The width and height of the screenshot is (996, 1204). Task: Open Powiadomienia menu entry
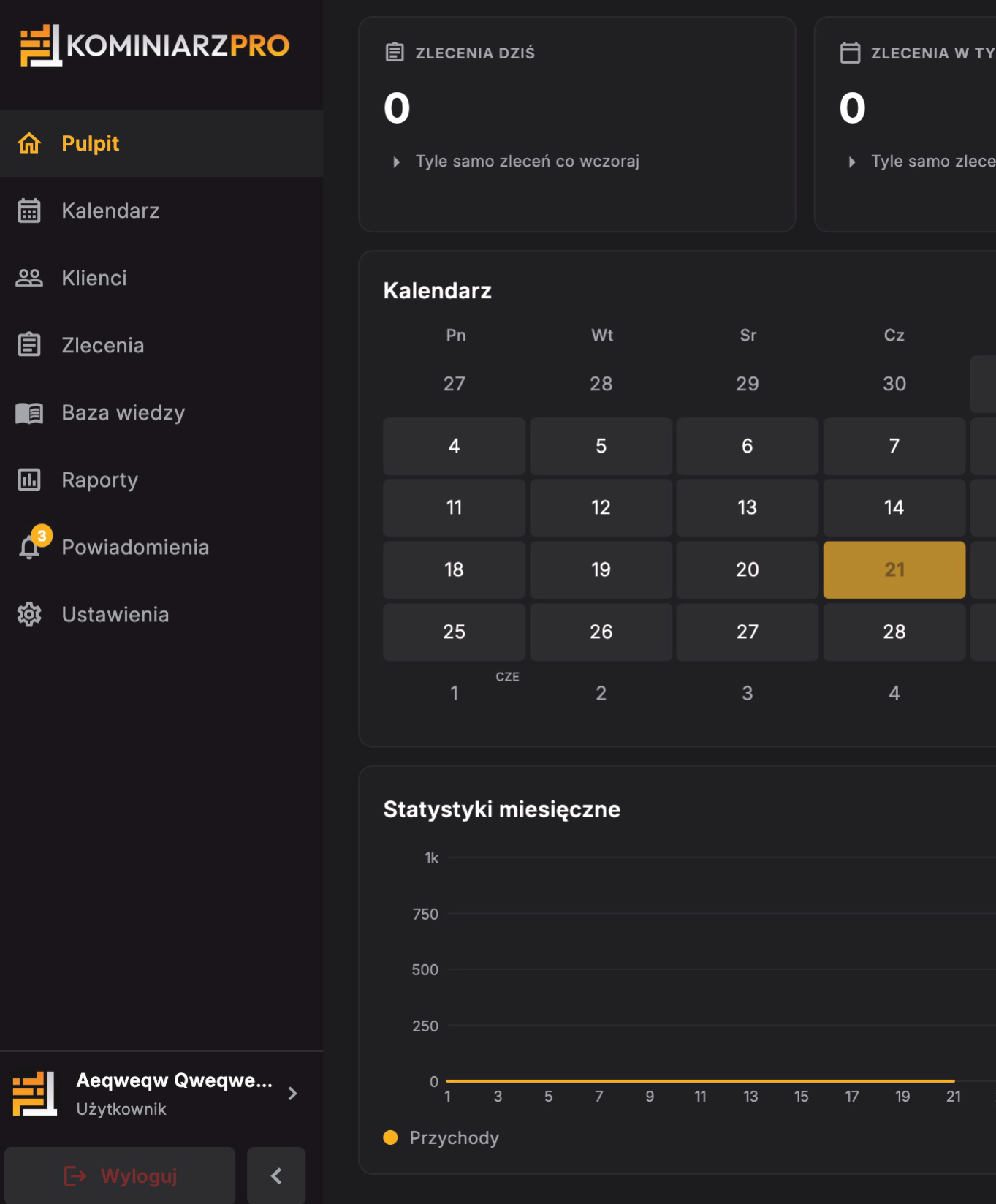point(161,547)
